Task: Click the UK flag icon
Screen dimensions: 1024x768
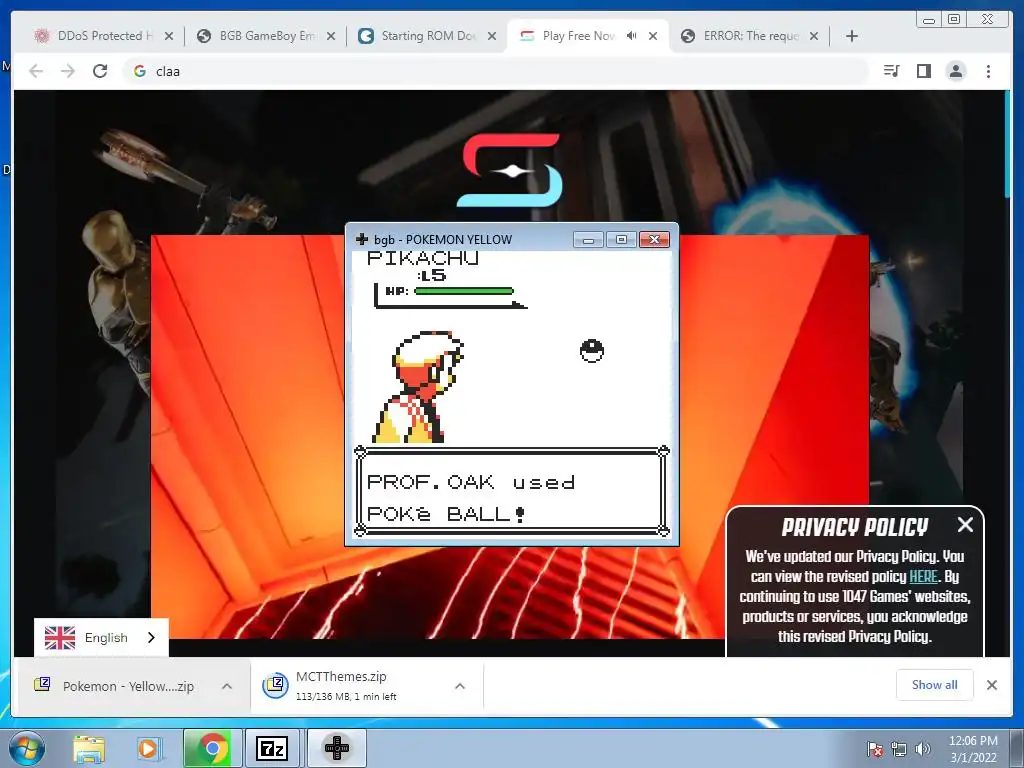Action: pyautogui.click(x=60, y=637)
